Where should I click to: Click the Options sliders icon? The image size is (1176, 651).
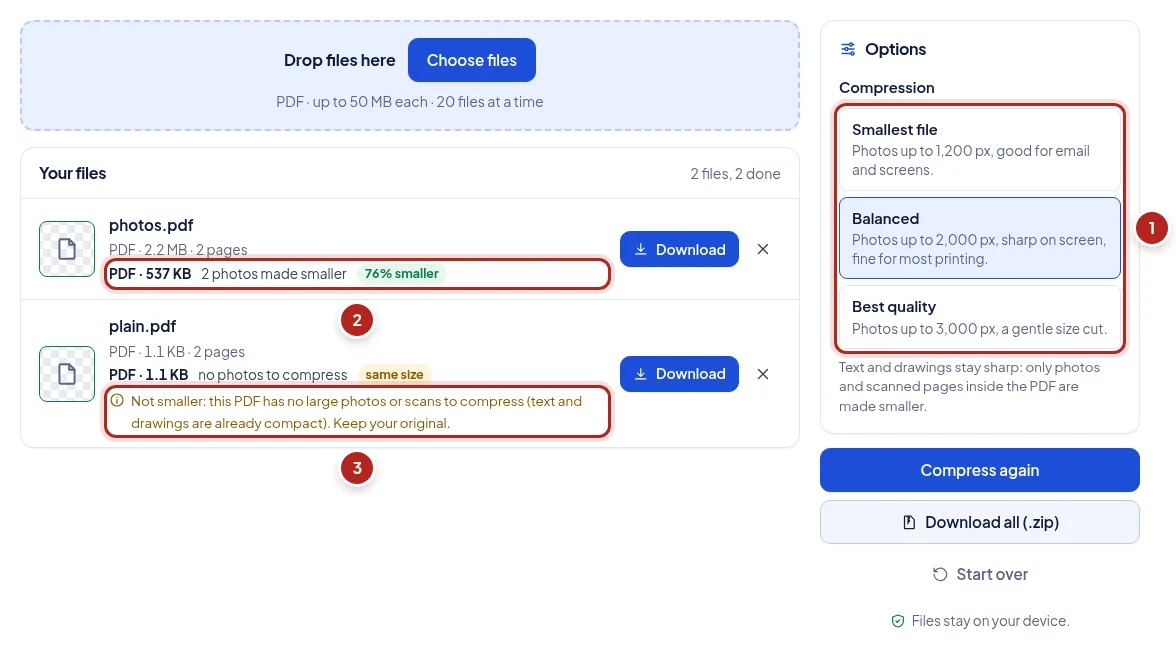click(848, 50)
